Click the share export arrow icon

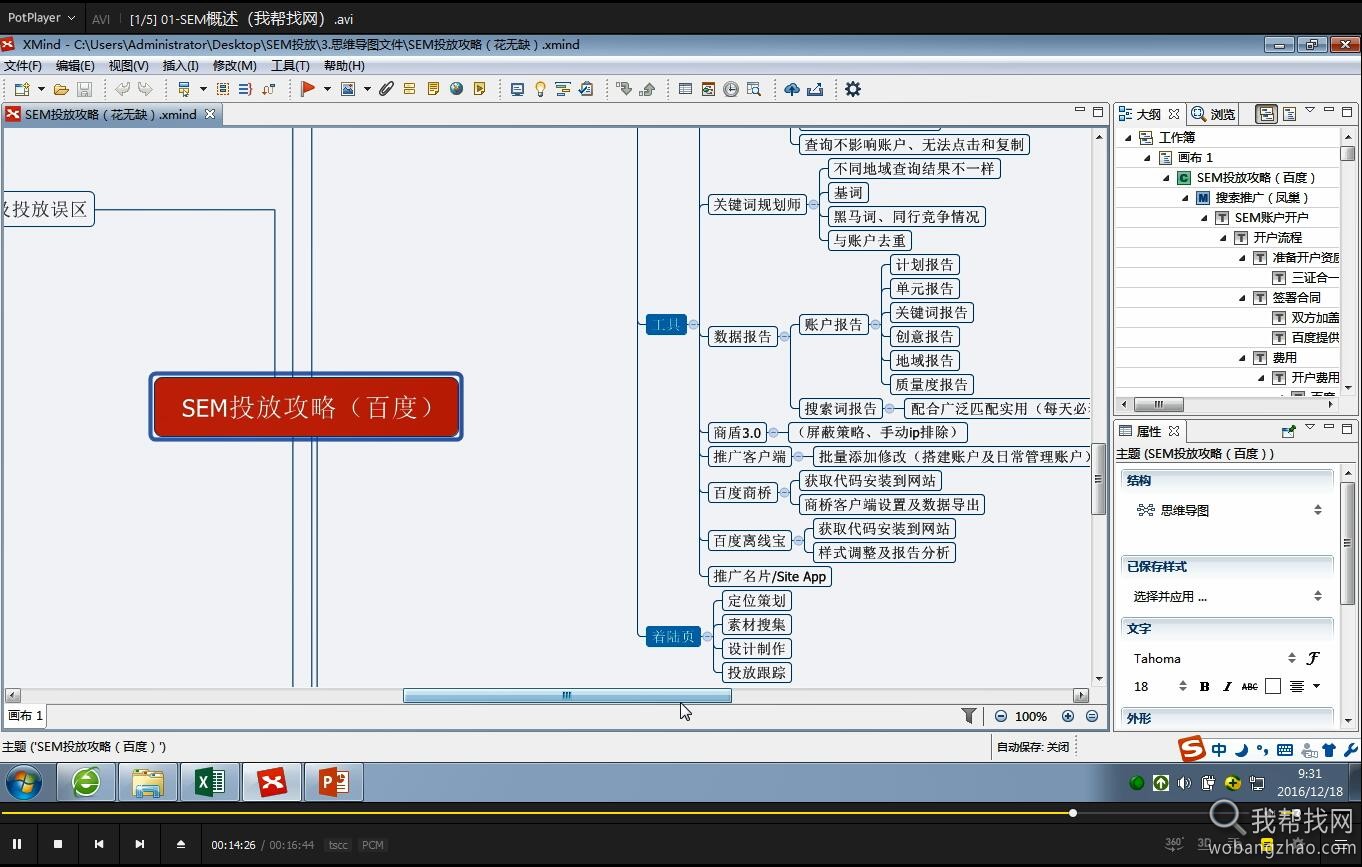[x=815, y=89]
